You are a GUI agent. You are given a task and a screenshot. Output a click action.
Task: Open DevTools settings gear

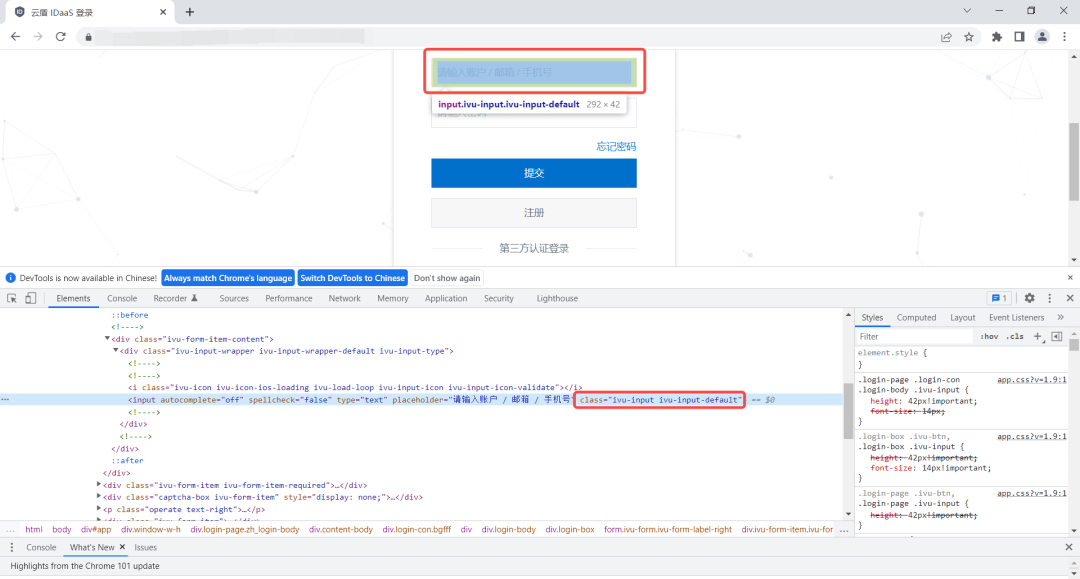pyautogui.click(x=1029, y=298)
